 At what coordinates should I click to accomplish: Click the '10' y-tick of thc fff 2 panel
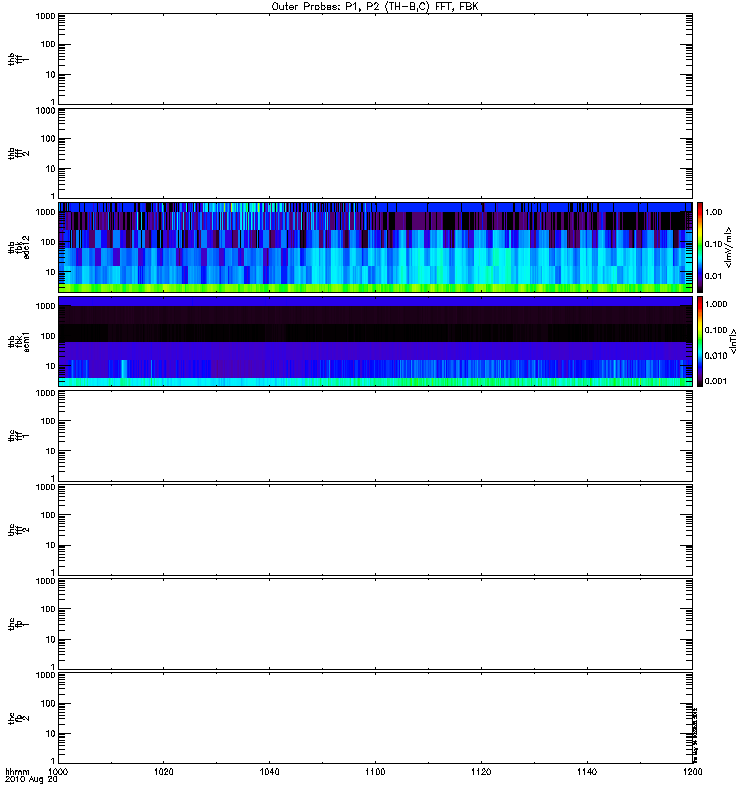(x=51, y=545)
